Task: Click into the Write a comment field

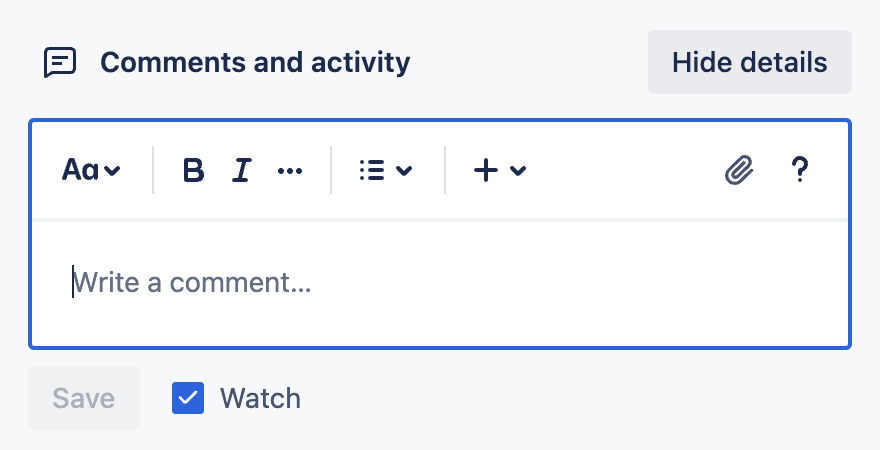Action: pos(440,283)
